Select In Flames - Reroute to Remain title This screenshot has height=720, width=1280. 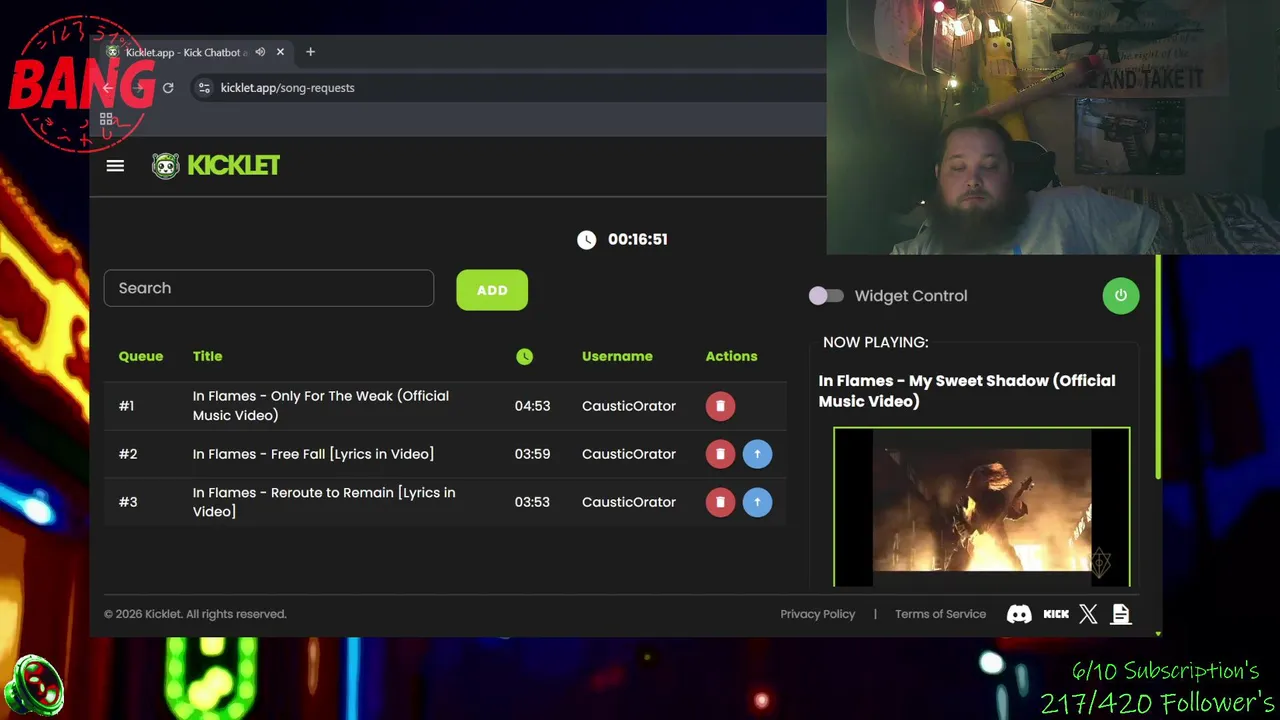[x=324, y=502]
